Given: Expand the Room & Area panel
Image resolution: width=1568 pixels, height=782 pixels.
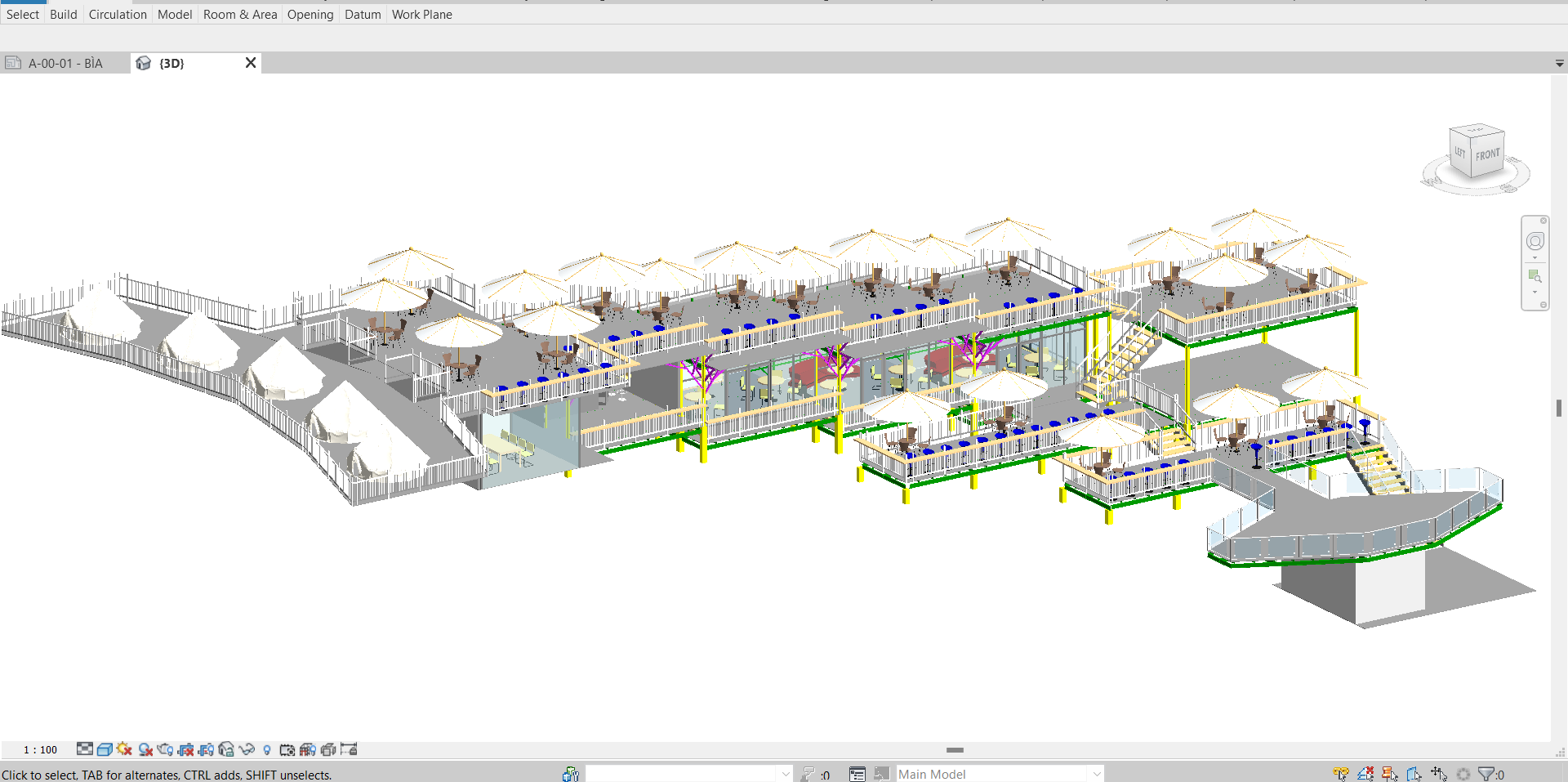Looking at the screenshot, I should pos(240,14).
